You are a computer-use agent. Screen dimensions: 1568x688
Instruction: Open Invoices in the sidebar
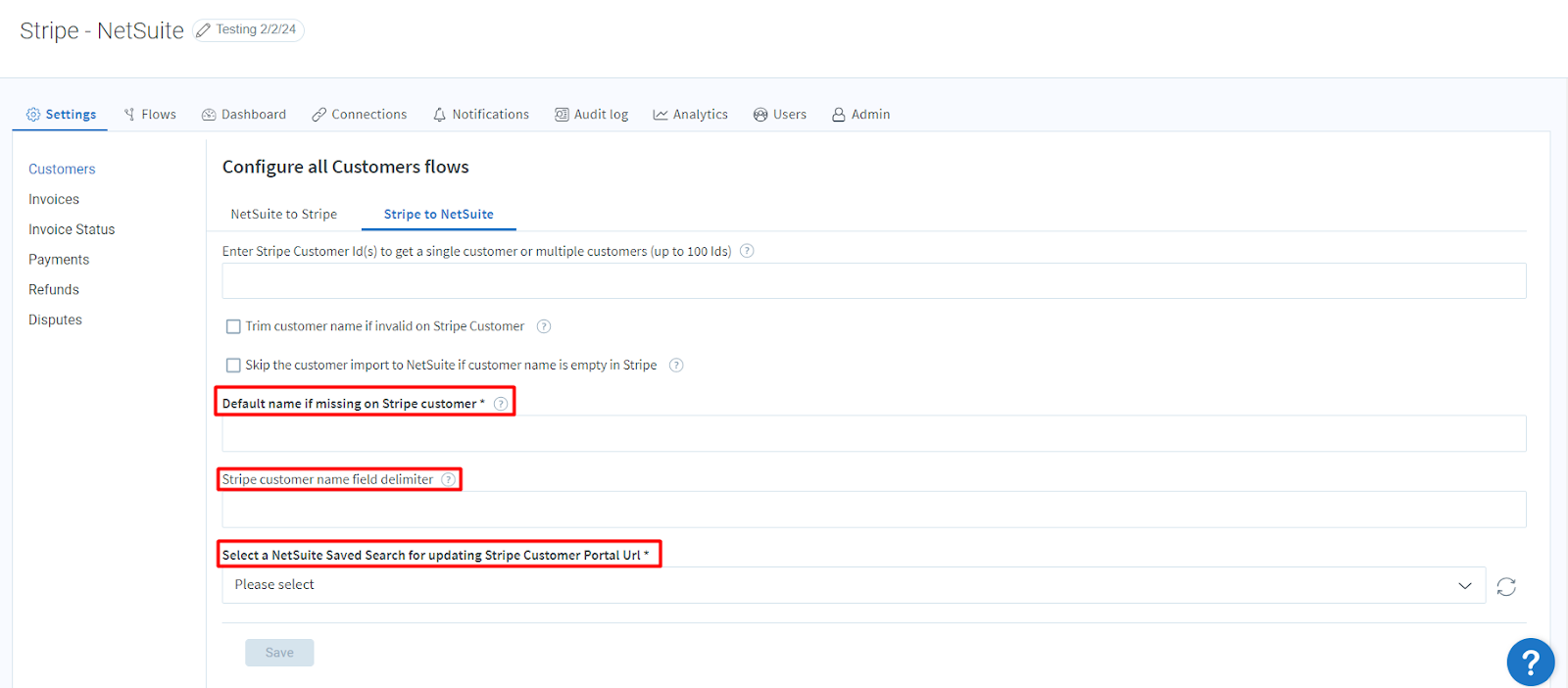click(x=54, y=200)
